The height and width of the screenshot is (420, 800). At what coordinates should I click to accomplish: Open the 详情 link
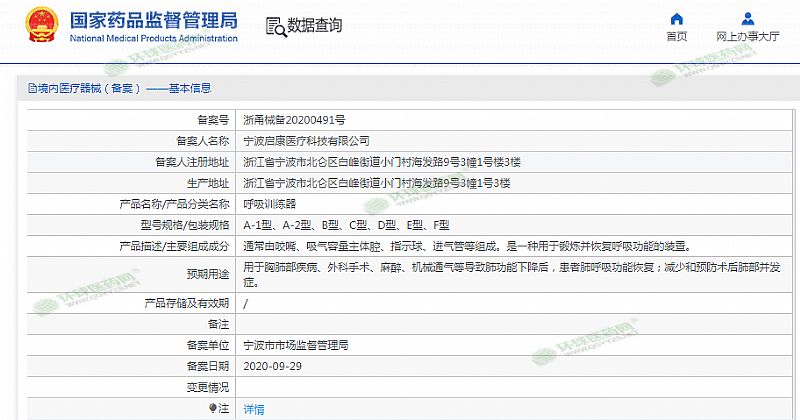pyautogui.click(x=254, y=409)
